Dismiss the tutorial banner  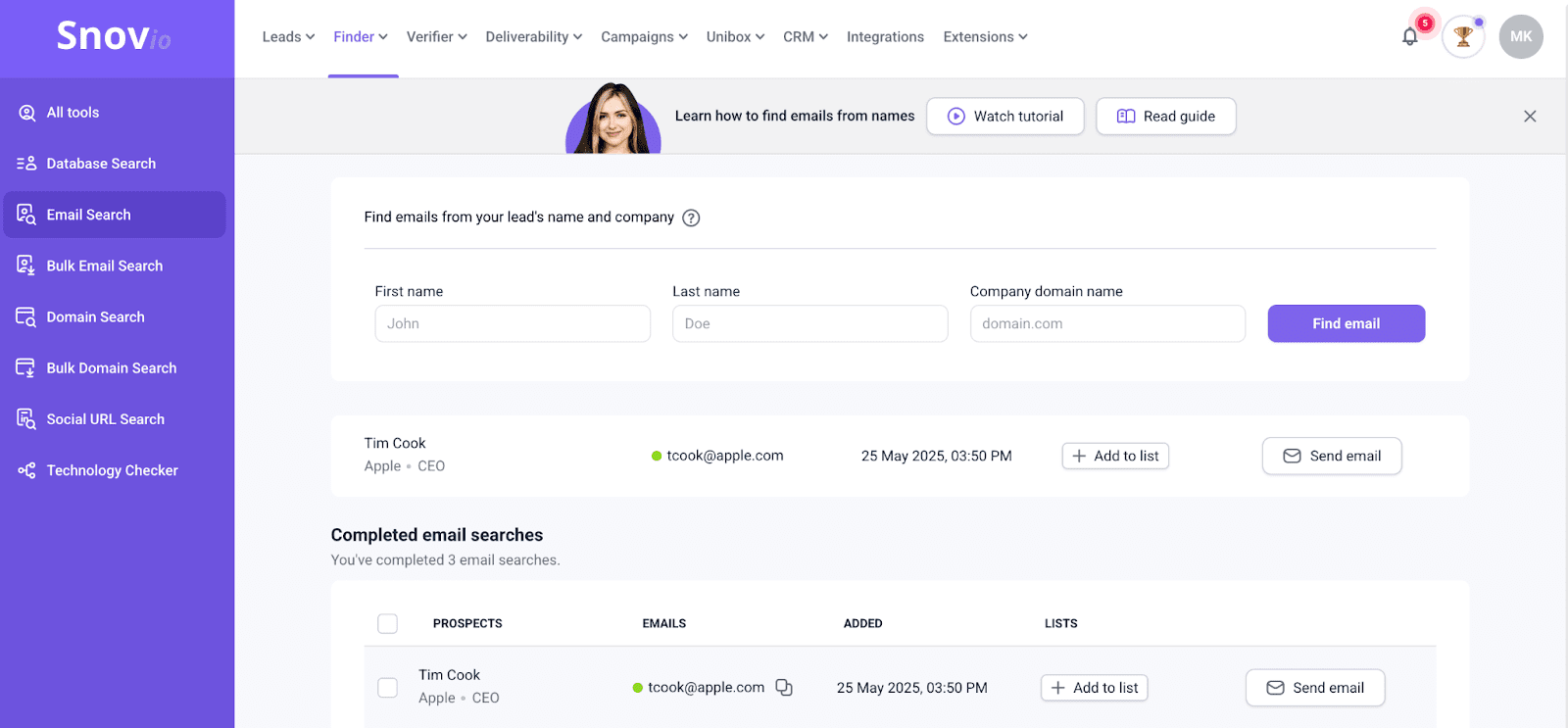(1530, 117)
